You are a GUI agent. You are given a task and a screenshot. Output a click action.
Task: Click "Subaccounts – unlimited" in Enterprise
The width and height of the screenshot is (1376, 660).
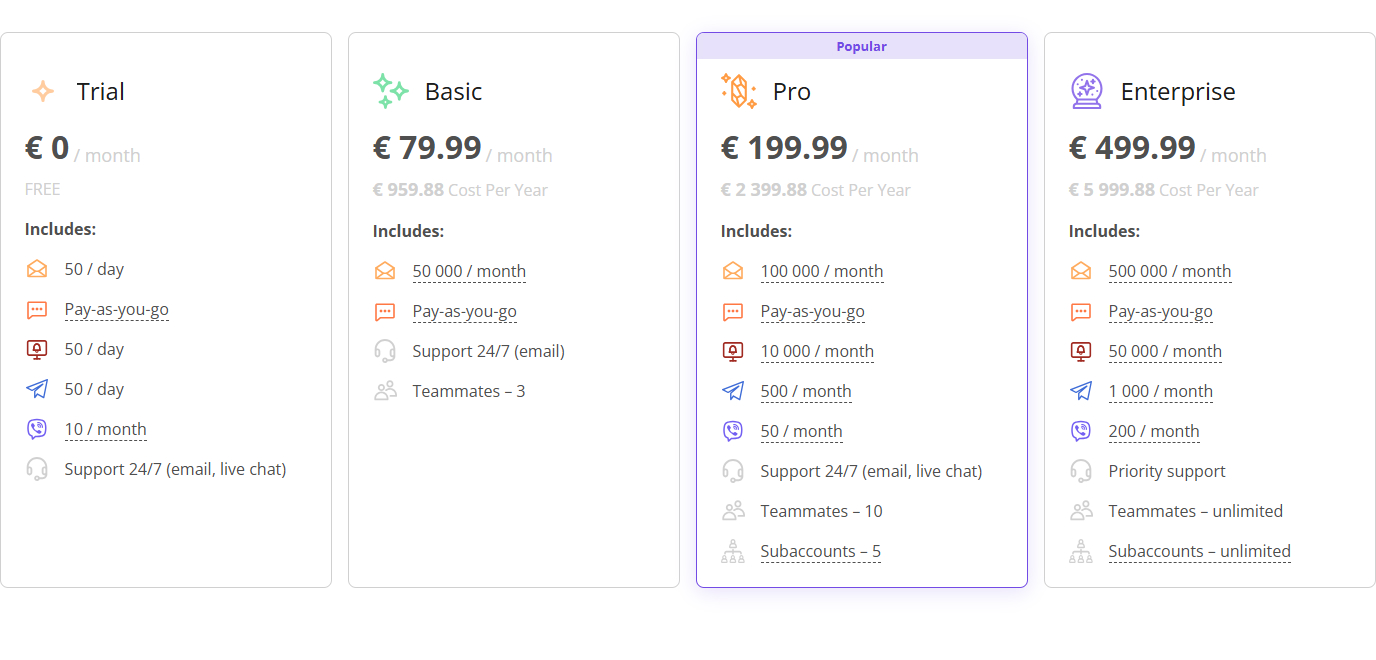point(1199,551)
